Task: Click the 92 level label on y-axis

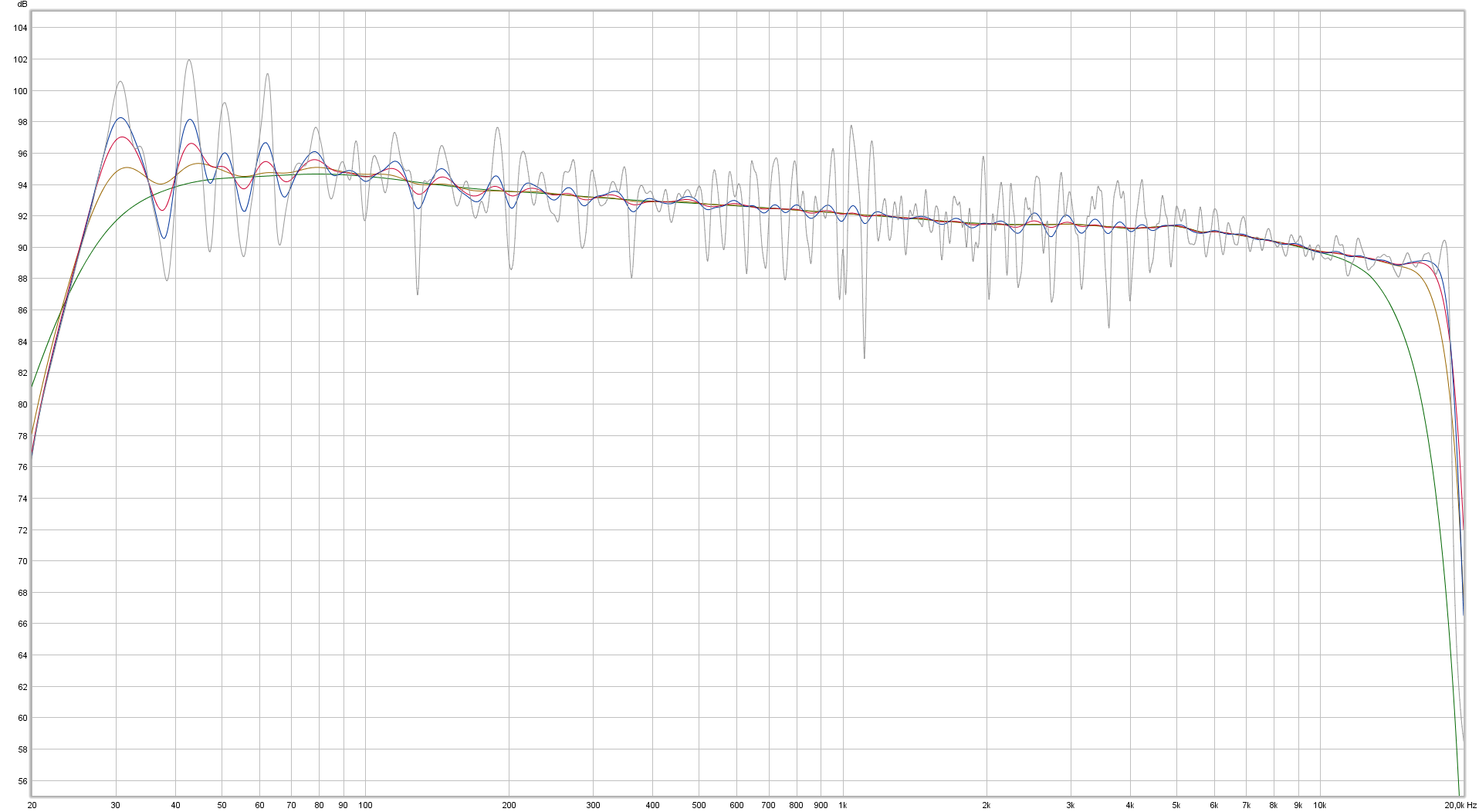Action: click(22, 216)
